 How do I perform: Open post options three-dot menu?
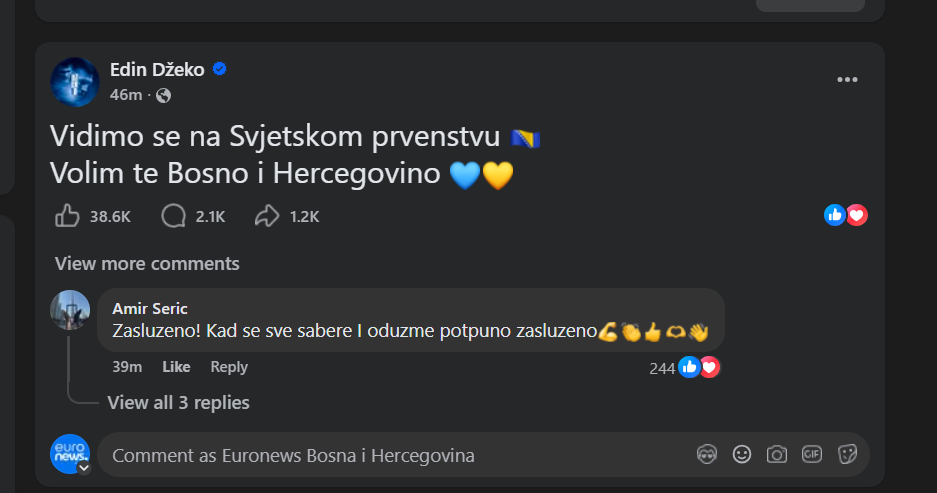847,80
